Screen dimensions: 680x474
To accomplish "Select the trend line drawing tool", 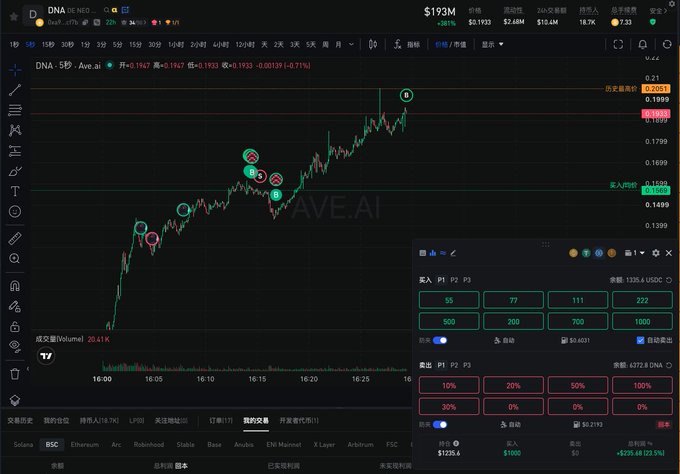I will [15, 90].
